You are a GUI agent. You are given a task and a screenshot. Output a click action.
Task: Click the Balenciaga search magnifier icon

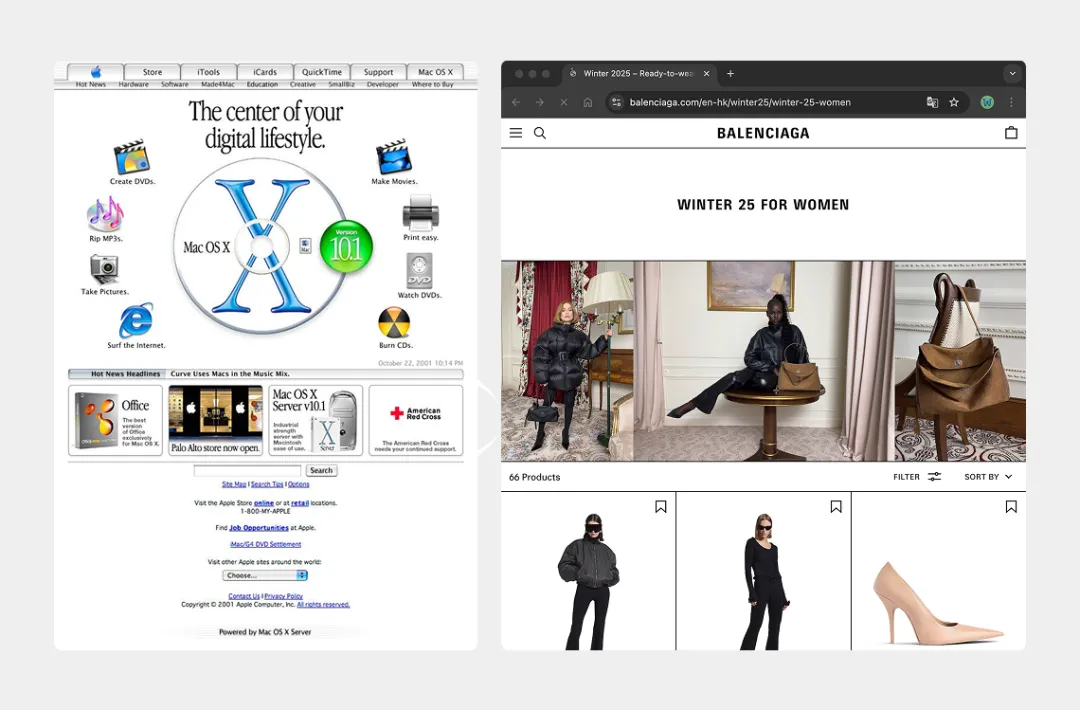(540, 133)
